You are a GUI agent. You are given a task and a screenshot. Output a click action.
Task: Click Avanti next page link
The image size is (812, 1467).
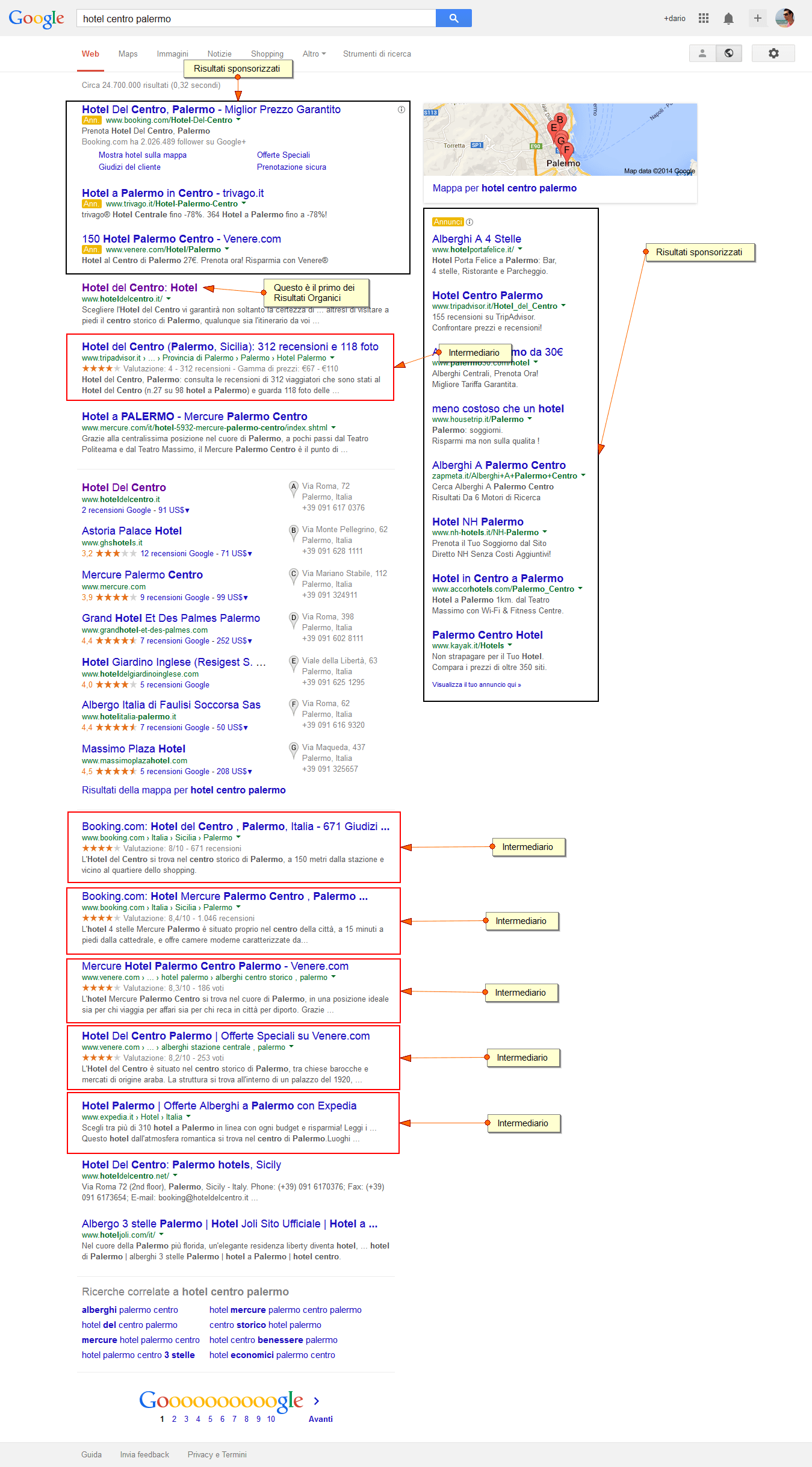click(x=321, y=1419)
